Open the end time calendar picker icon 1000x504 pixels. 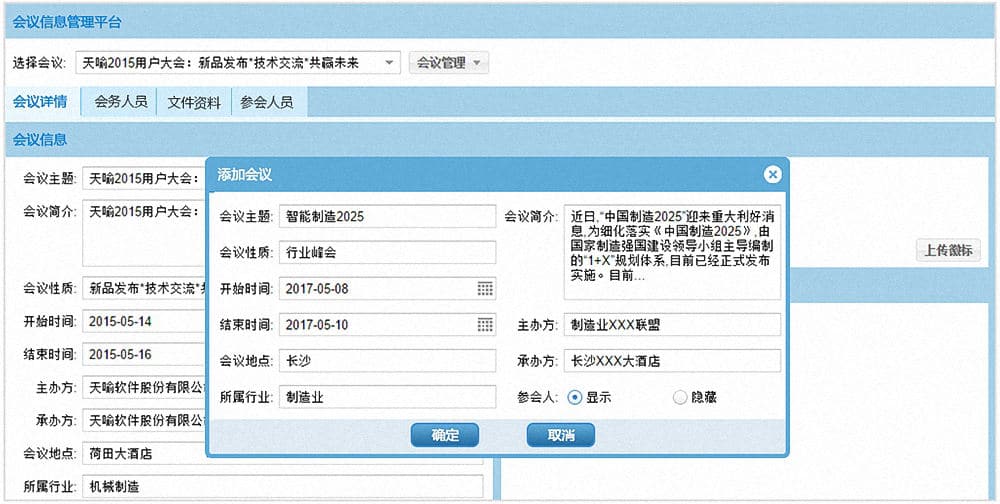coord(485,325)
